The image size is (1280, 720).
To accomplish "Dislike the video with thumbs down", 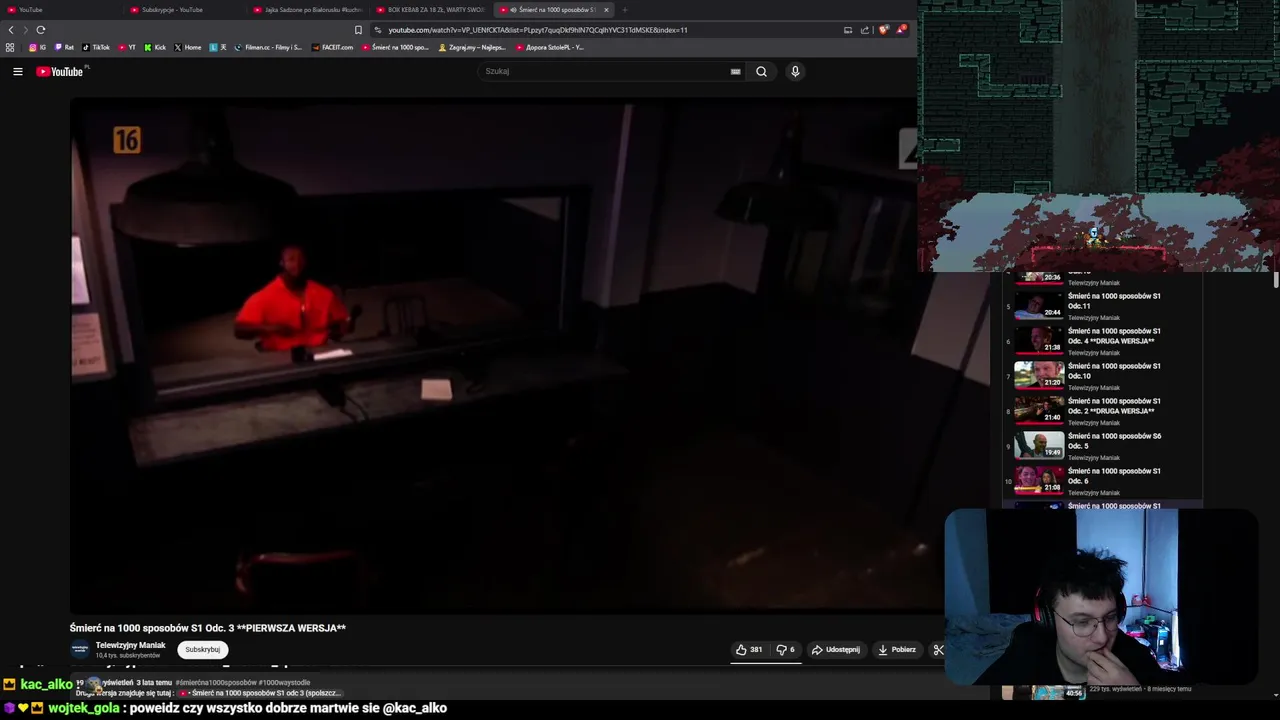I will pyautogui.click(x=786, y=650).
